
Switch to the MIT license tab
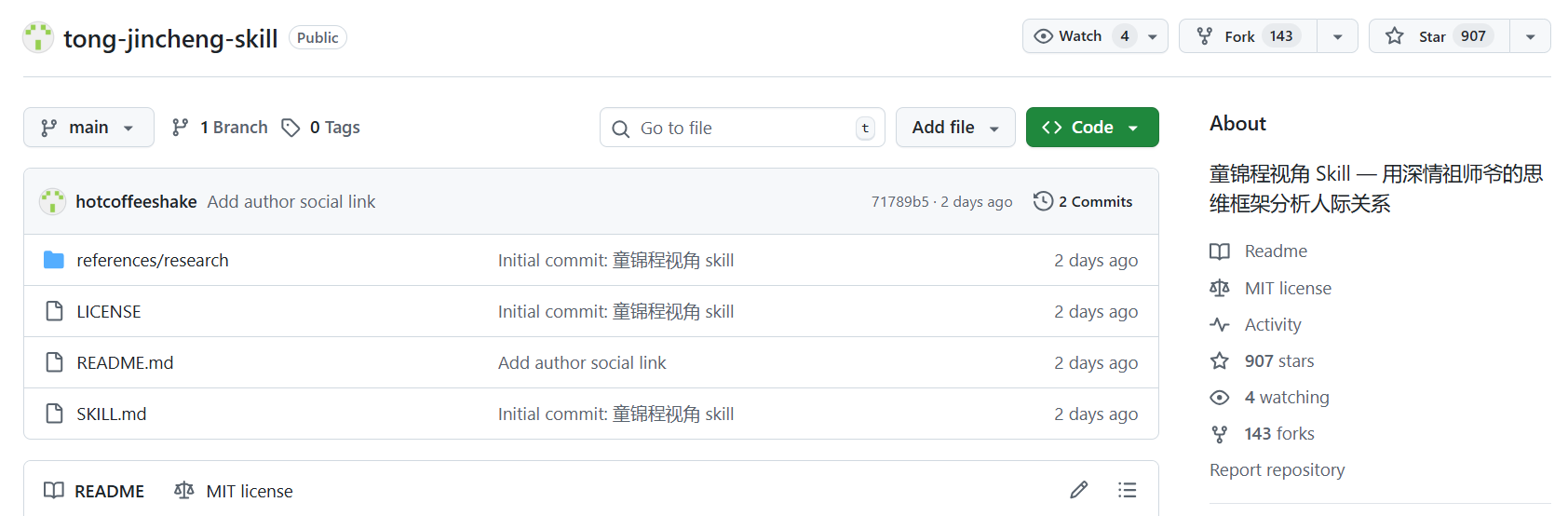[x=234, y=491]
